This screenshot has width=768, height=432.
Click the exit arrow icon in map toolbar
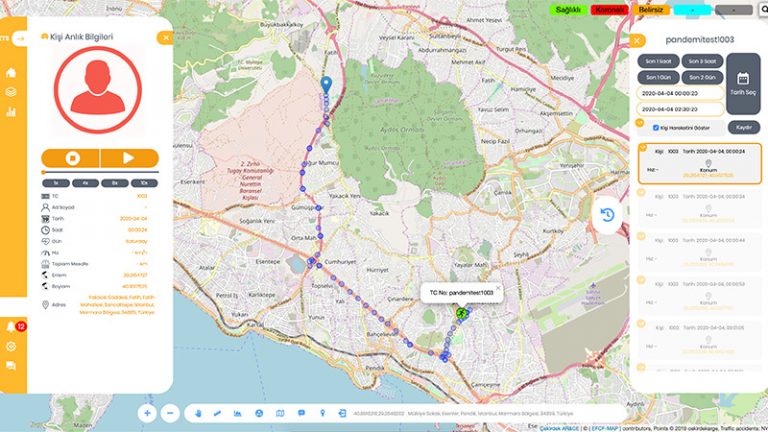(x=342, y=413)
